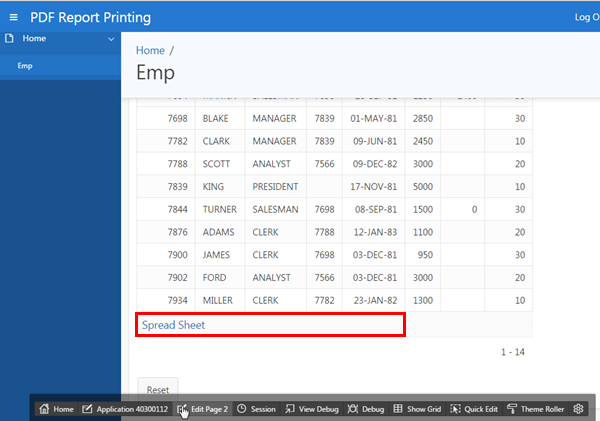Click the Theme Roller paint icon
The width and height of the screenshot is (600, 421).
click(x=512, y=409)
